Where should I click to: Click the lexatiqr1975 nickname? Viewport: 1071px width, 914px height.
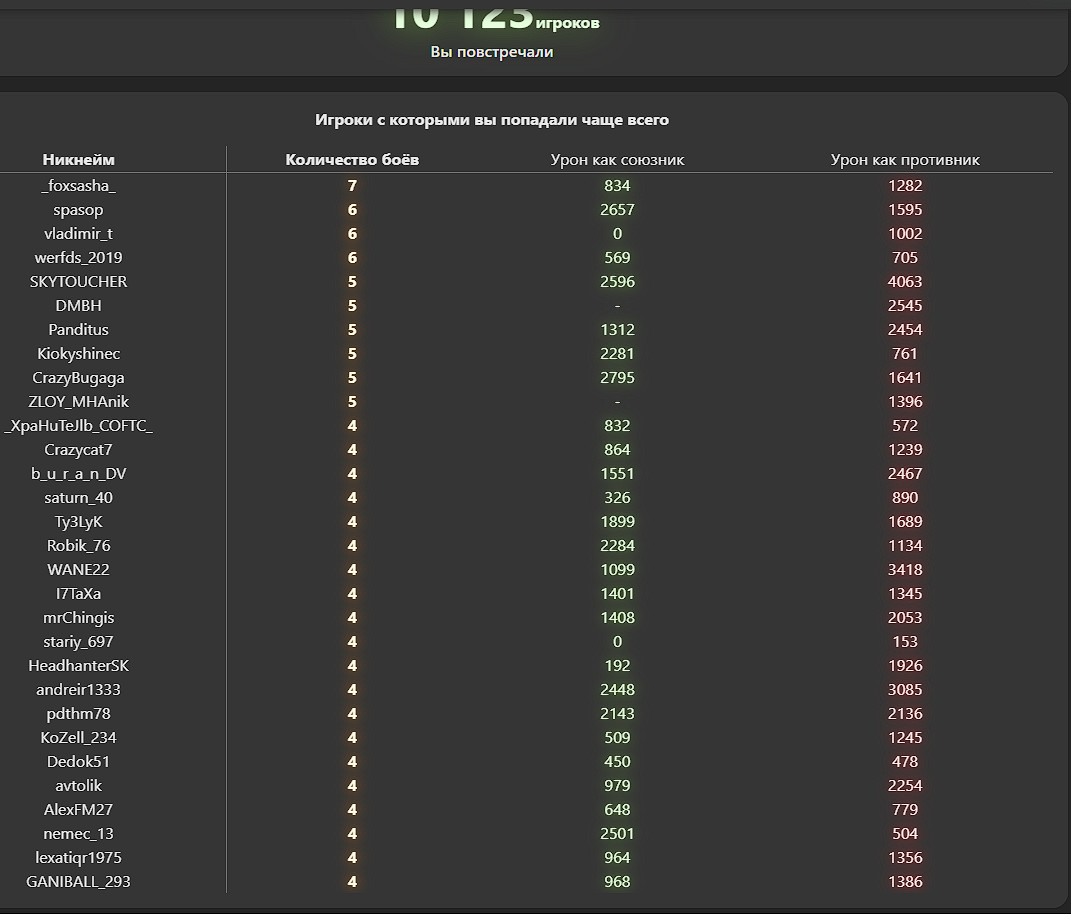[78, 858]
